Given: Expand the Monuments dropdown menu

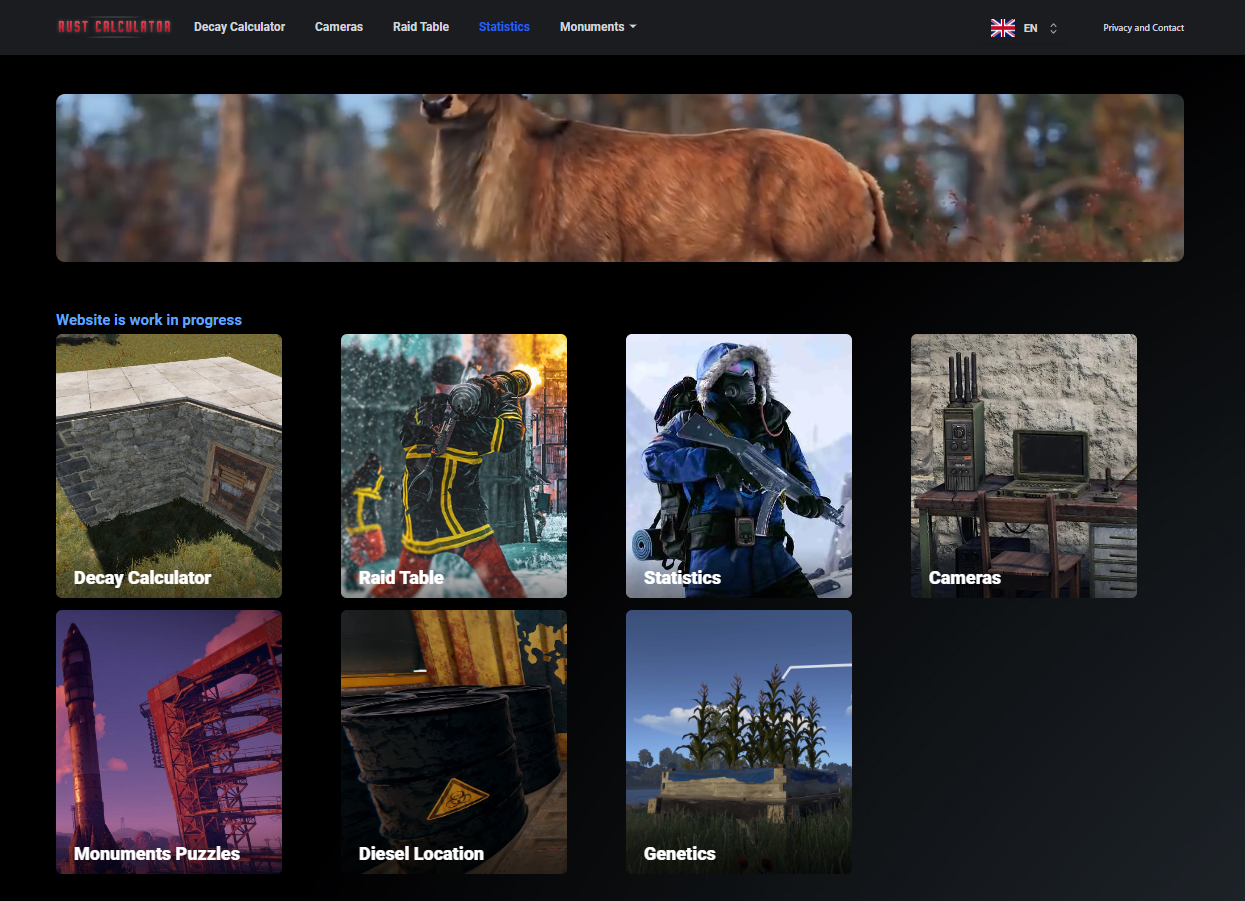Looking at the screenshot, I should pyautogui.click(x=598, y=27).
